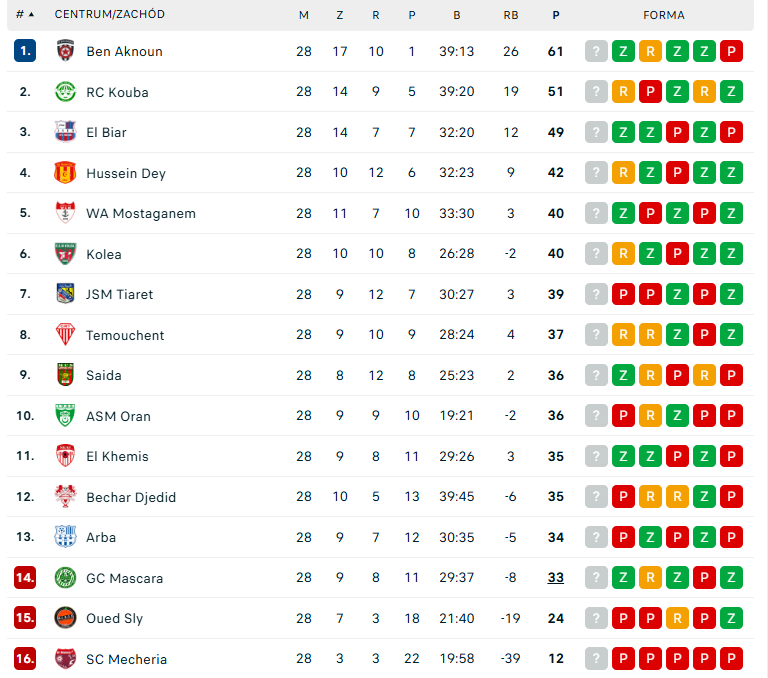Viewport: 768px width, 678px height.
Task: Click the GC Mascara club emblem
Action: 65,578
